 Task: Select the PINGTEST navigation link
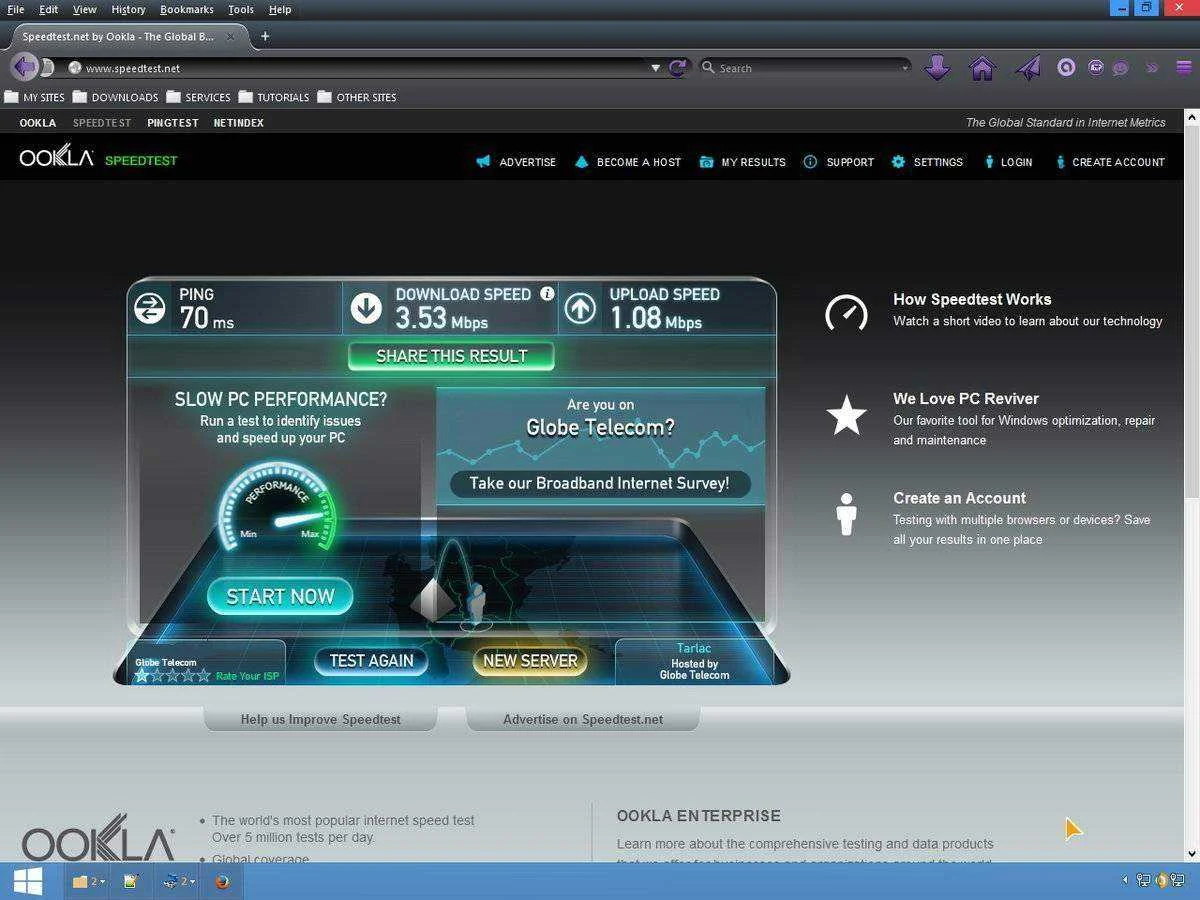tap(173, 123)
